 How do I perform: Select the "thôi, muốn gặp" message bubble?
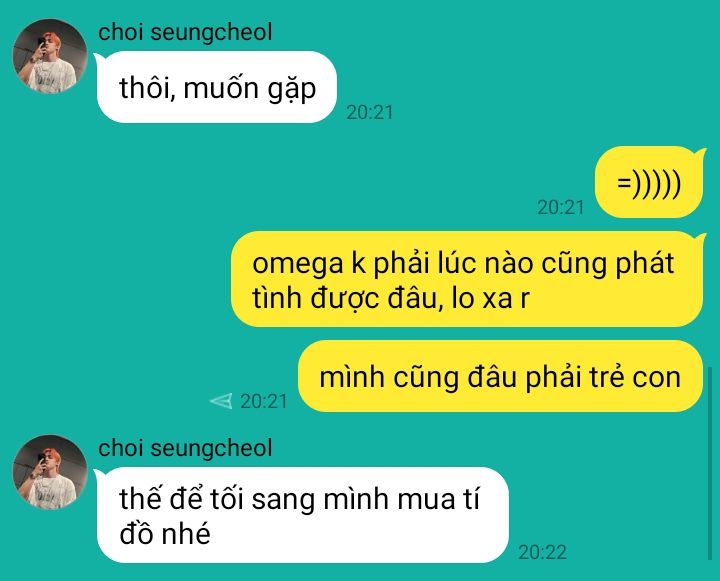click(x=217, y=87)
